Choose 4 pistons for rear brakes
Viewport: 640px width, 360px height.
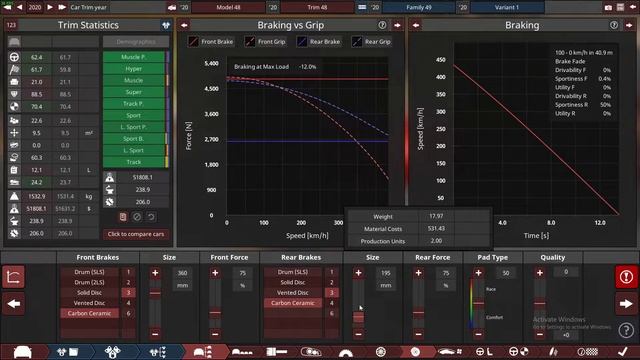(331, 303)
